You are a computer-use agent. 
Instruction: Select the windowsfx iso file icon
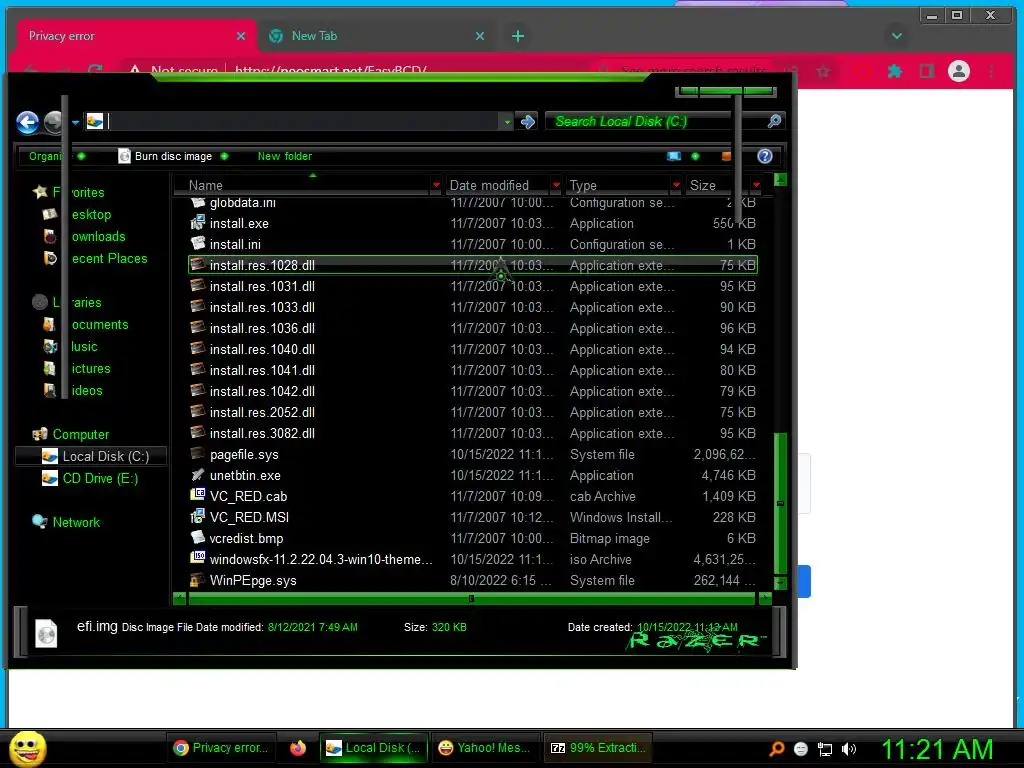tap(198, 558)
